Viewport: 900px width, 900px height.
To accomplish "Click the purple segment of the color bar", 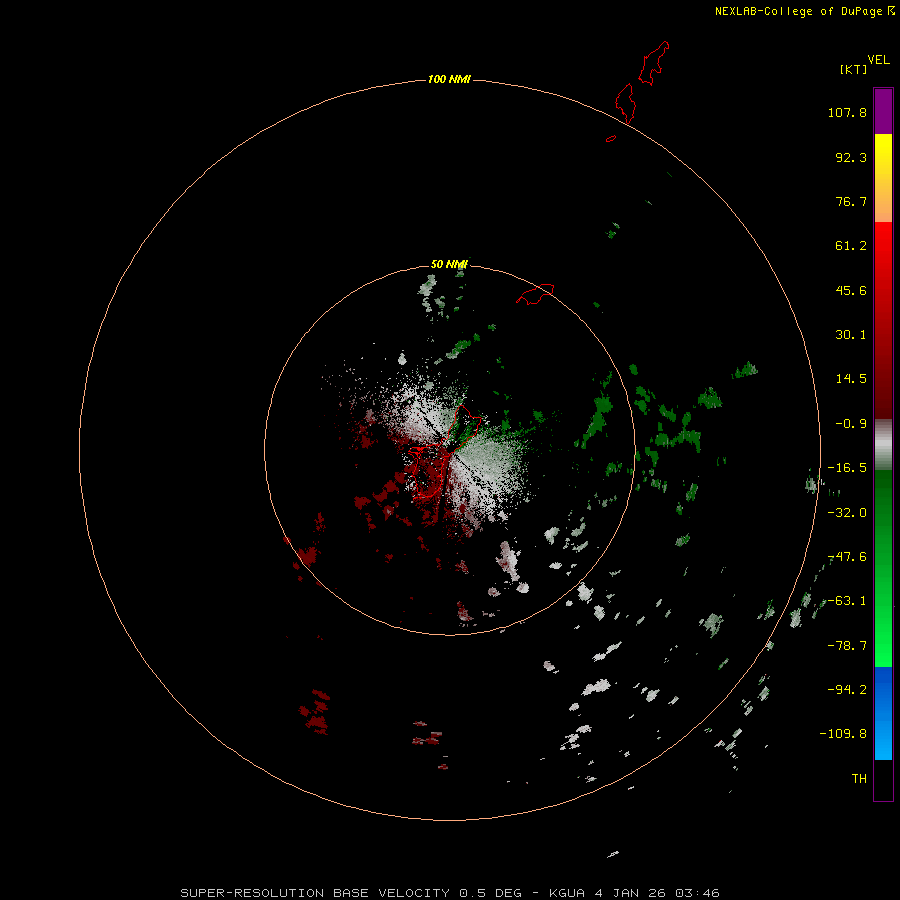I will (883, 111).
